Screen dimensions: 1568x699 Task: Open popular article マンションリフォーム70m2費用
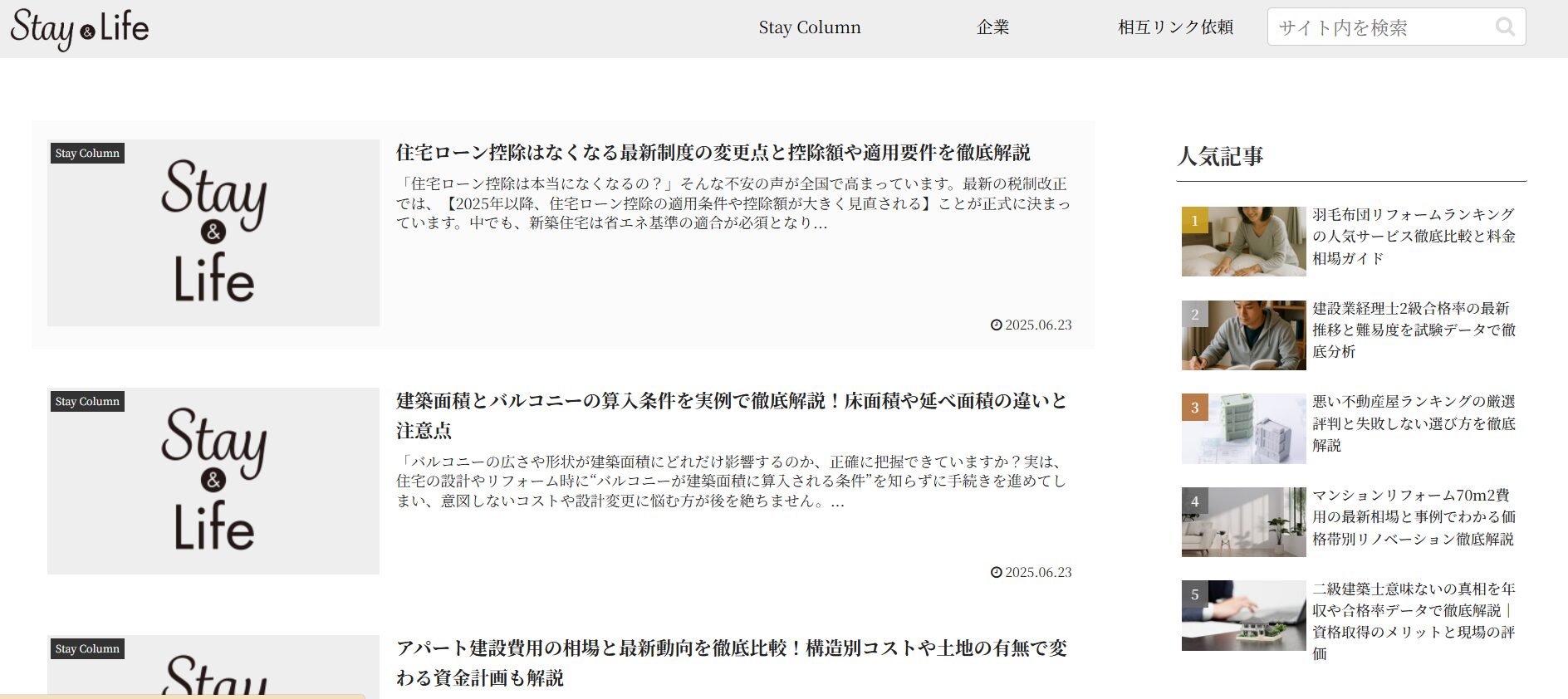(x=1414, y=517)
